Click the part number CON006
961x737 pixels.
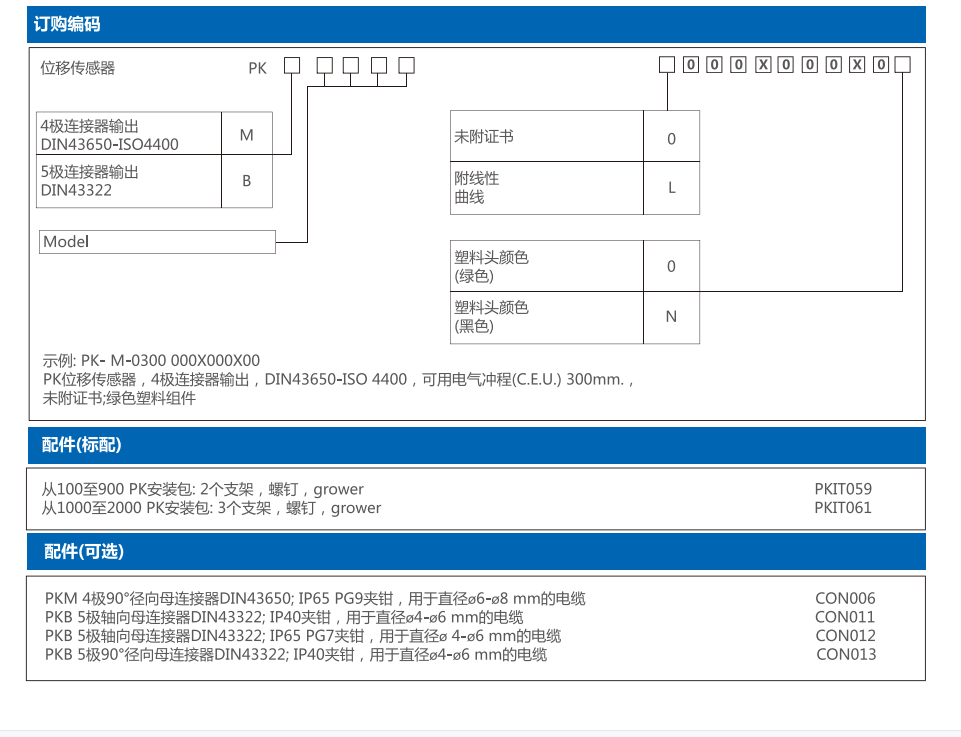(845, 599)
